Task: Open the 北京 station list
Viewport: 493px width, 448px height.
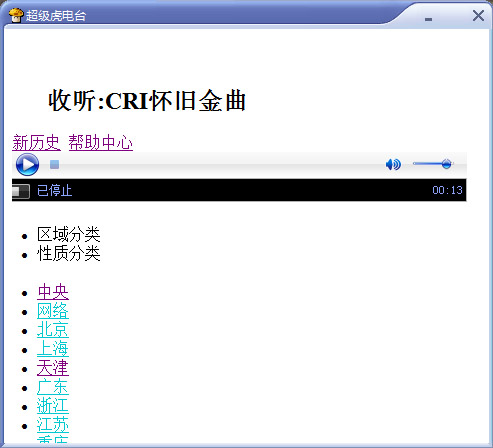Action: point(53,330)
